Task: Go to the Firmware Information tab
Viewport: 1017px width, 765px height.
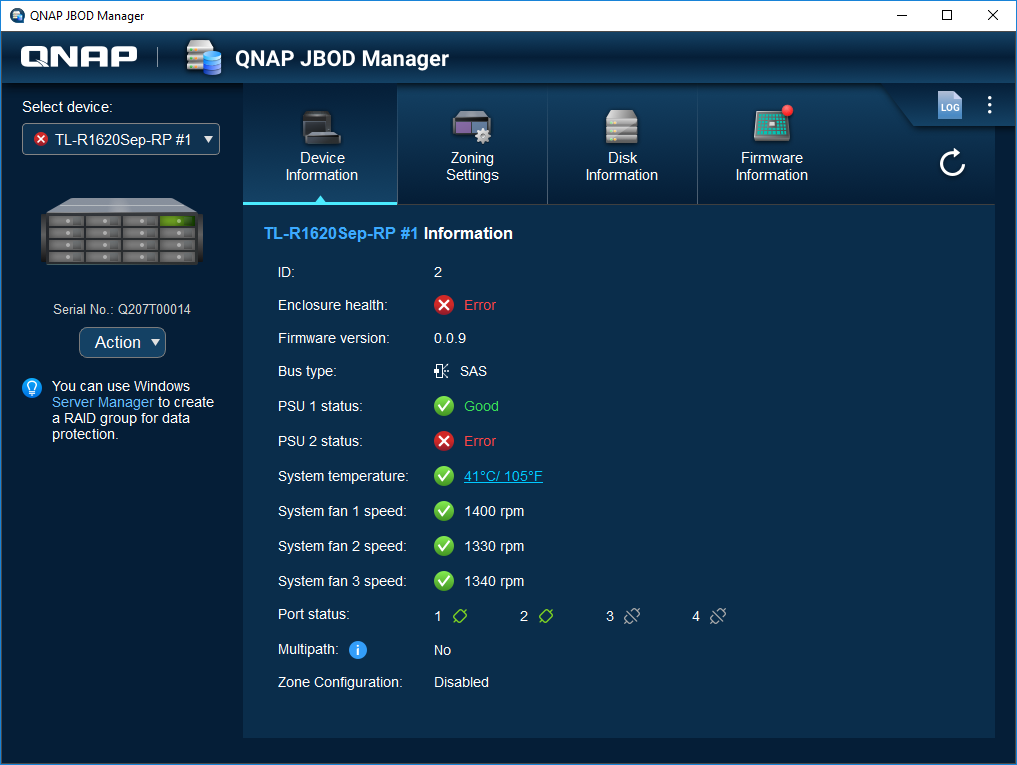Action: click(771, 146)
